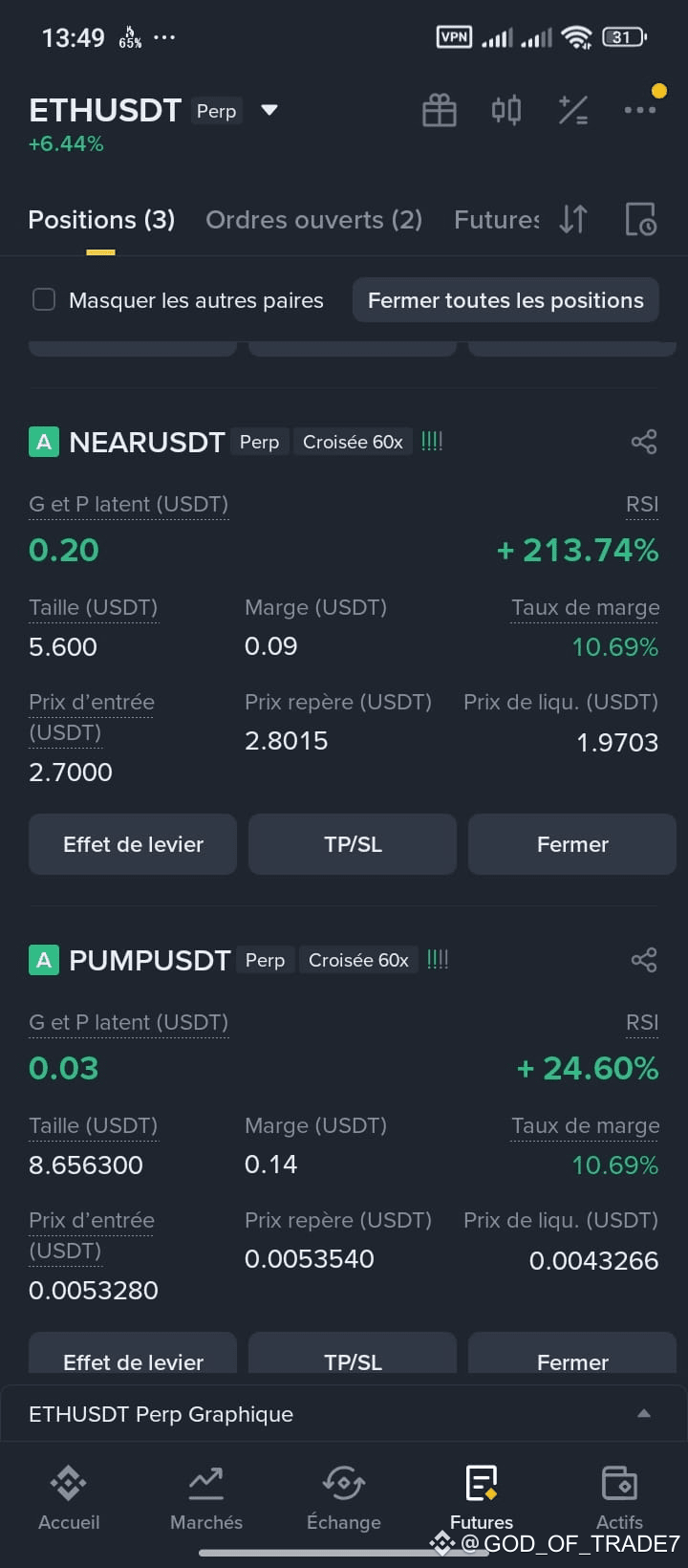Screen dimensions: 688x1568
Task: Share the NEARUSDT position
Action: tap(644, 442)
